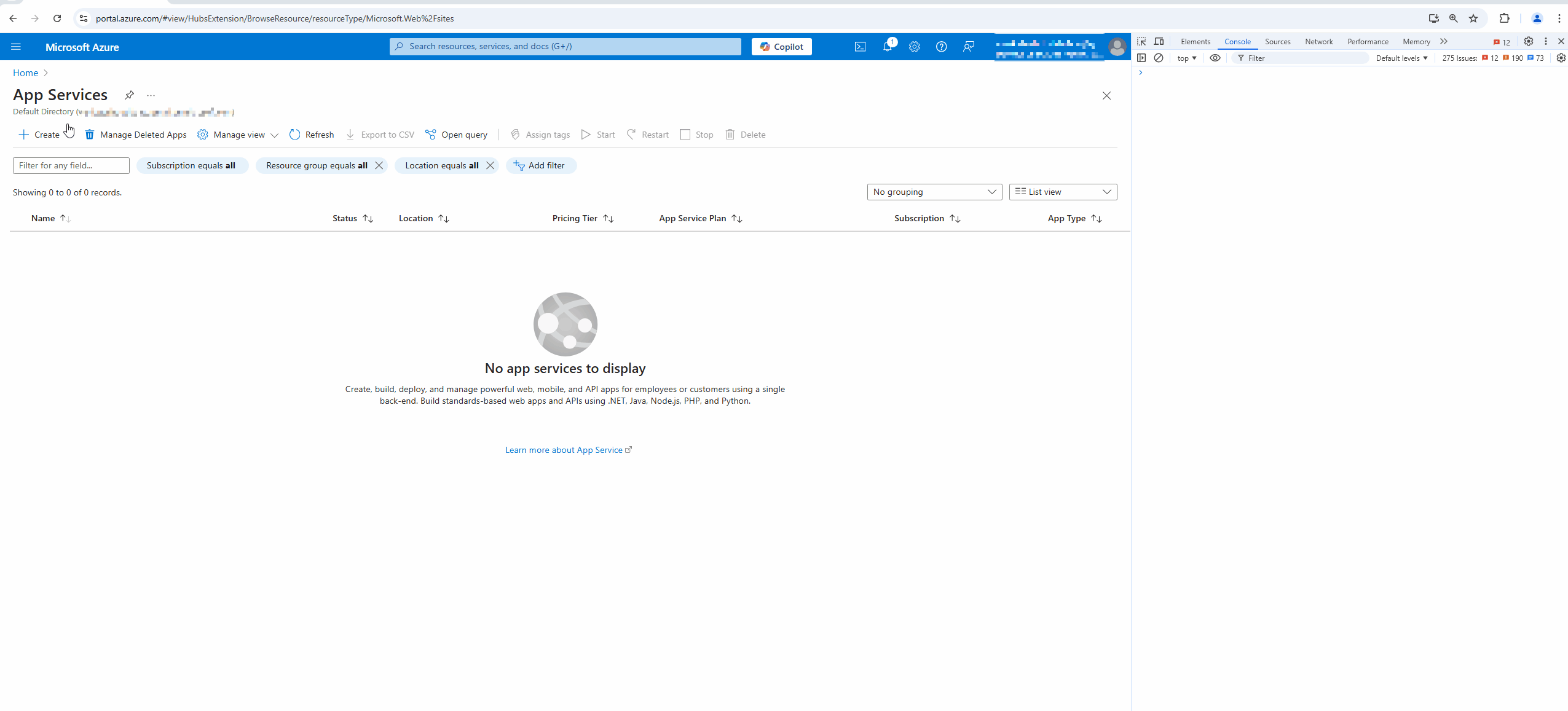Show more DevTools tabs chevron
The image size is (1568, 711).
[1444, 42]
